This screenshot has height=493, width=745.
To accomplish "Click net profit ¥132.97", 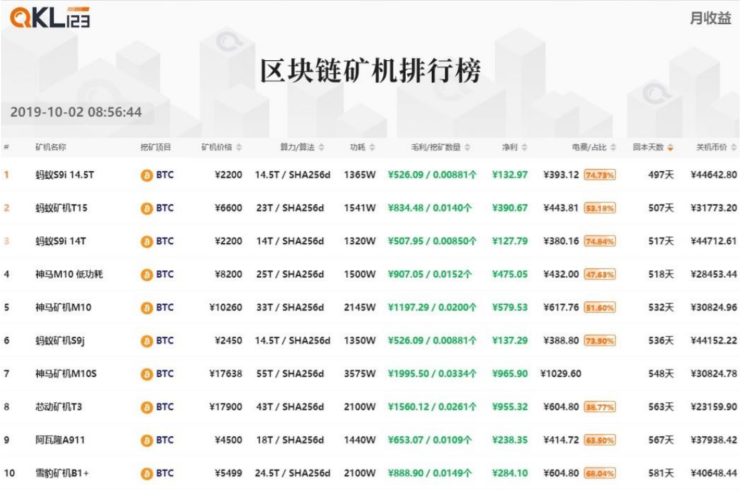I will pos(510,175).
